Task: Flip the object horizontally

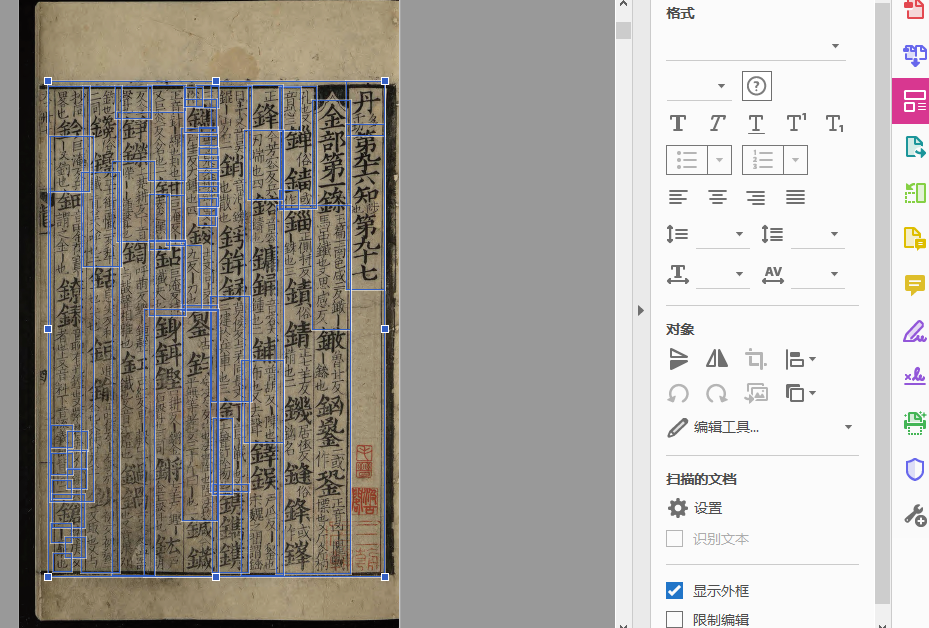Action: [x=717, y=359]
